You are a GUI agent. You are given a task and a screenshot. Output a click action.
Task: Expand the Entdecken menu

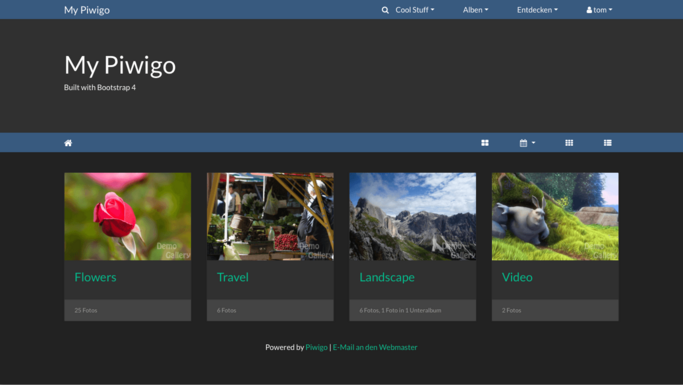[537, 10]
